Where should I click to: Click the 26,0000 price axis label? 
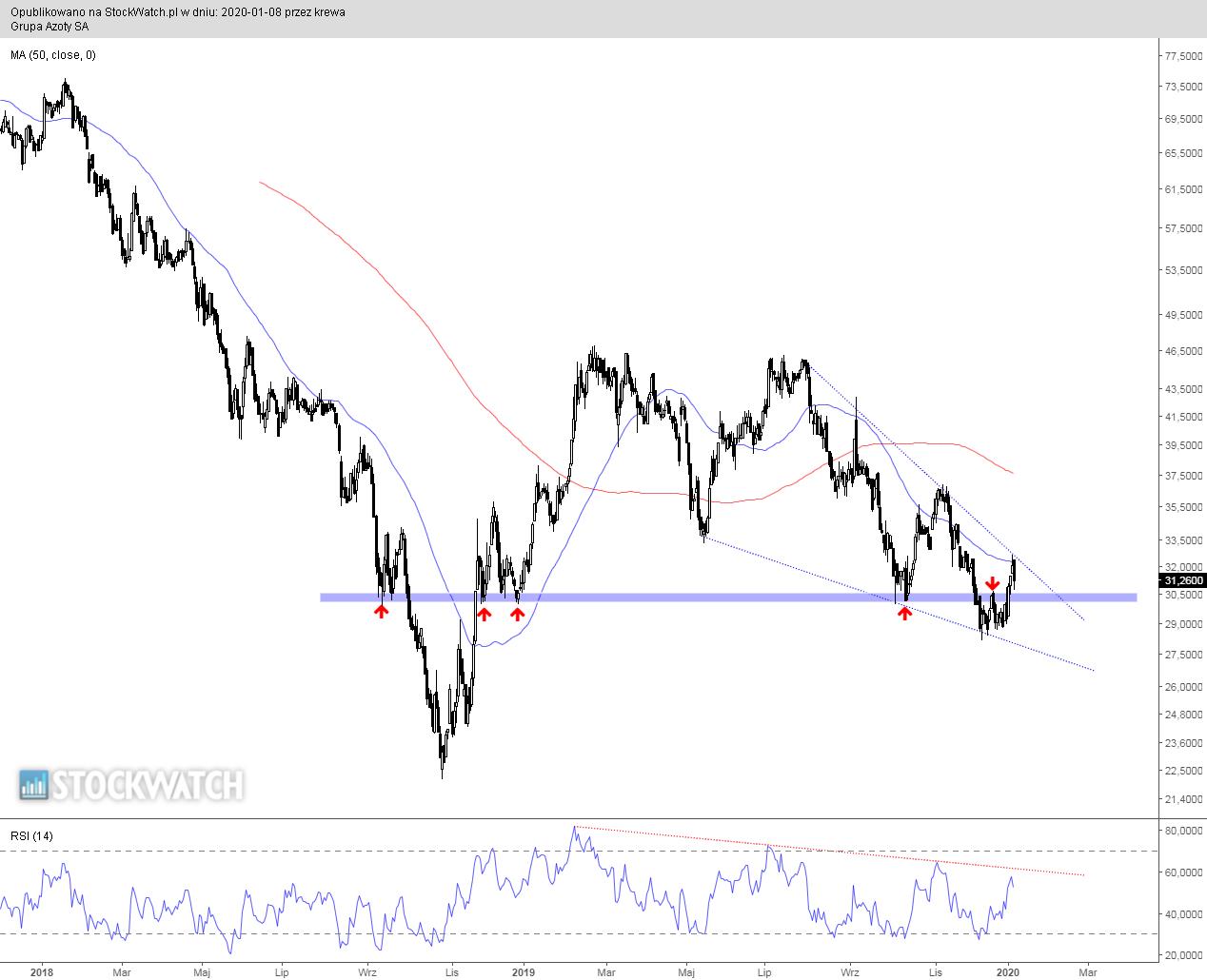(x=1183, y=687)
